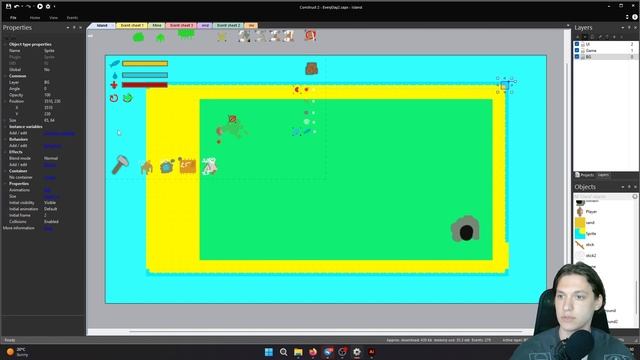Image resolution: width=640 pixels, height=360 pixels.
Task: Collapse the Instance variables section
Action: (x=5, y=127)
